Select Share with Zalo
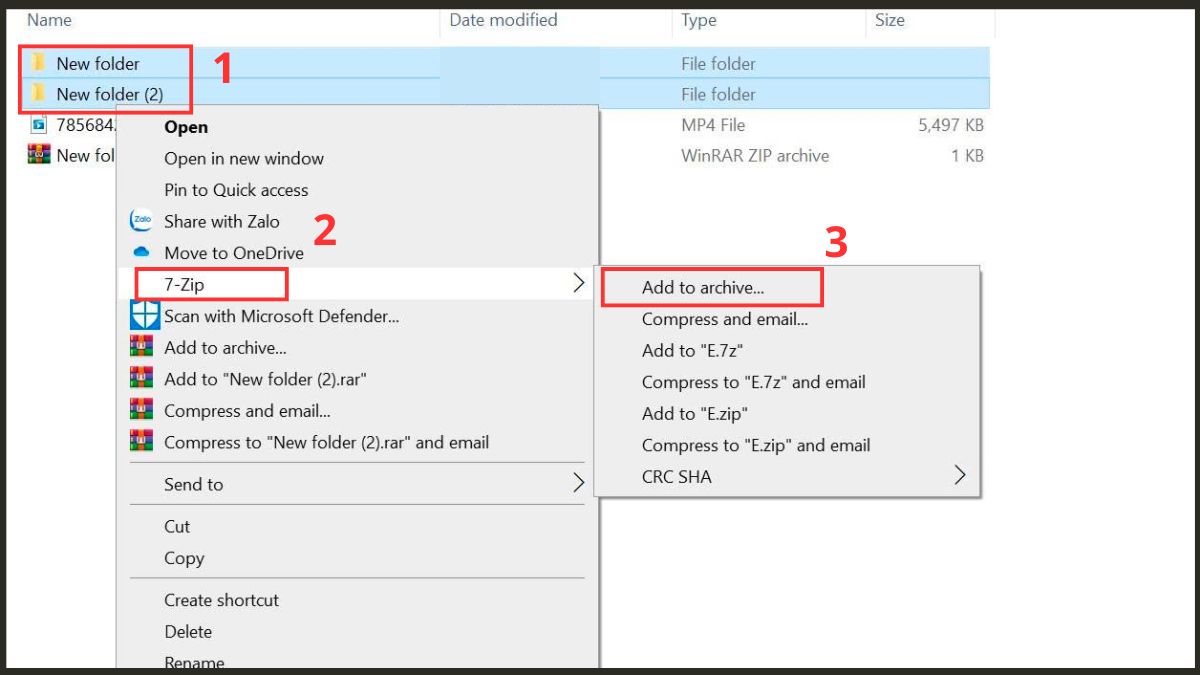 click(x=222, y=221)
